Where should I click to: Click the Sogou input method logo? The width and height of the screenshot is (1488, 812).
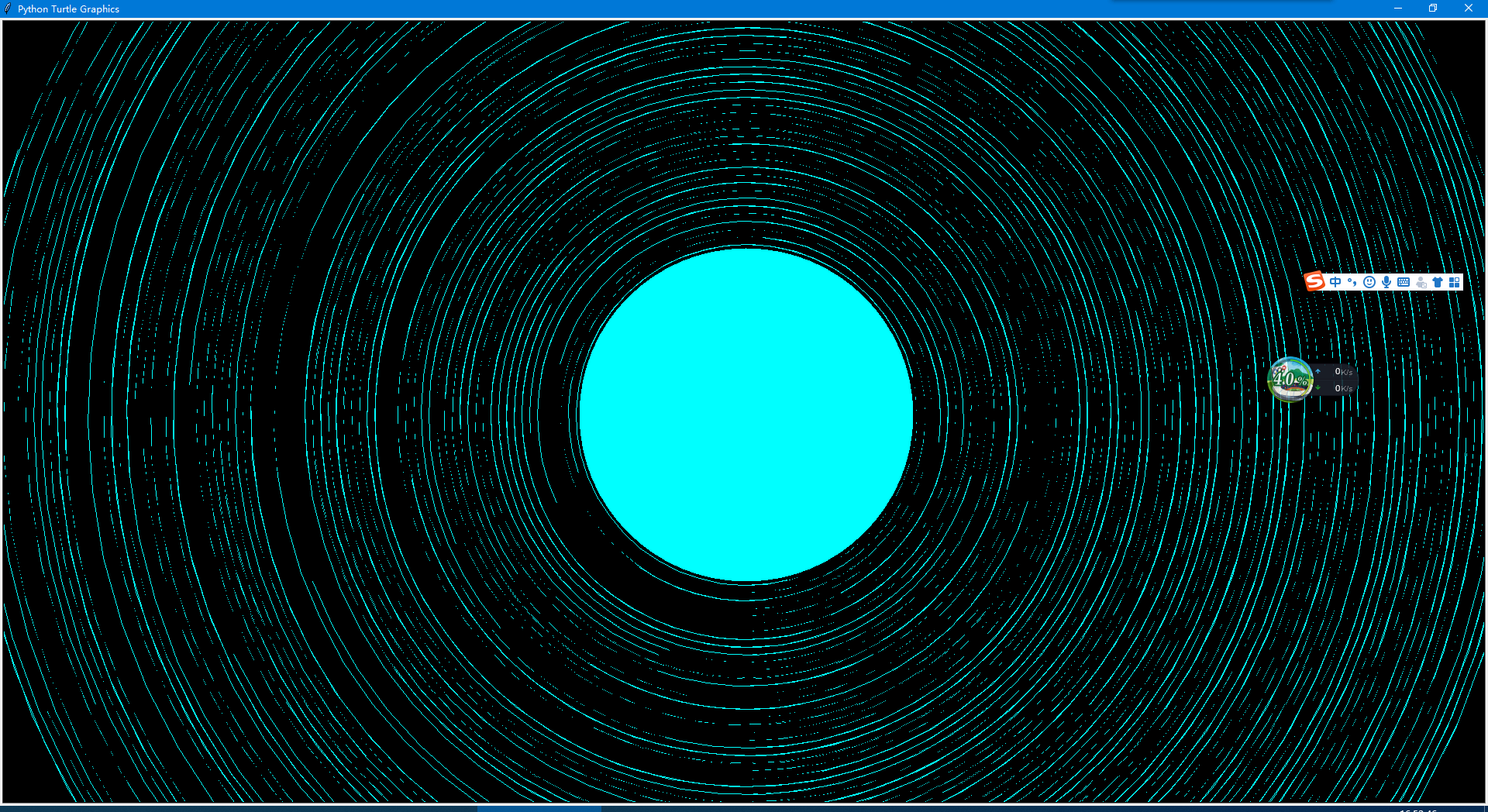[x=1314, y=281]
